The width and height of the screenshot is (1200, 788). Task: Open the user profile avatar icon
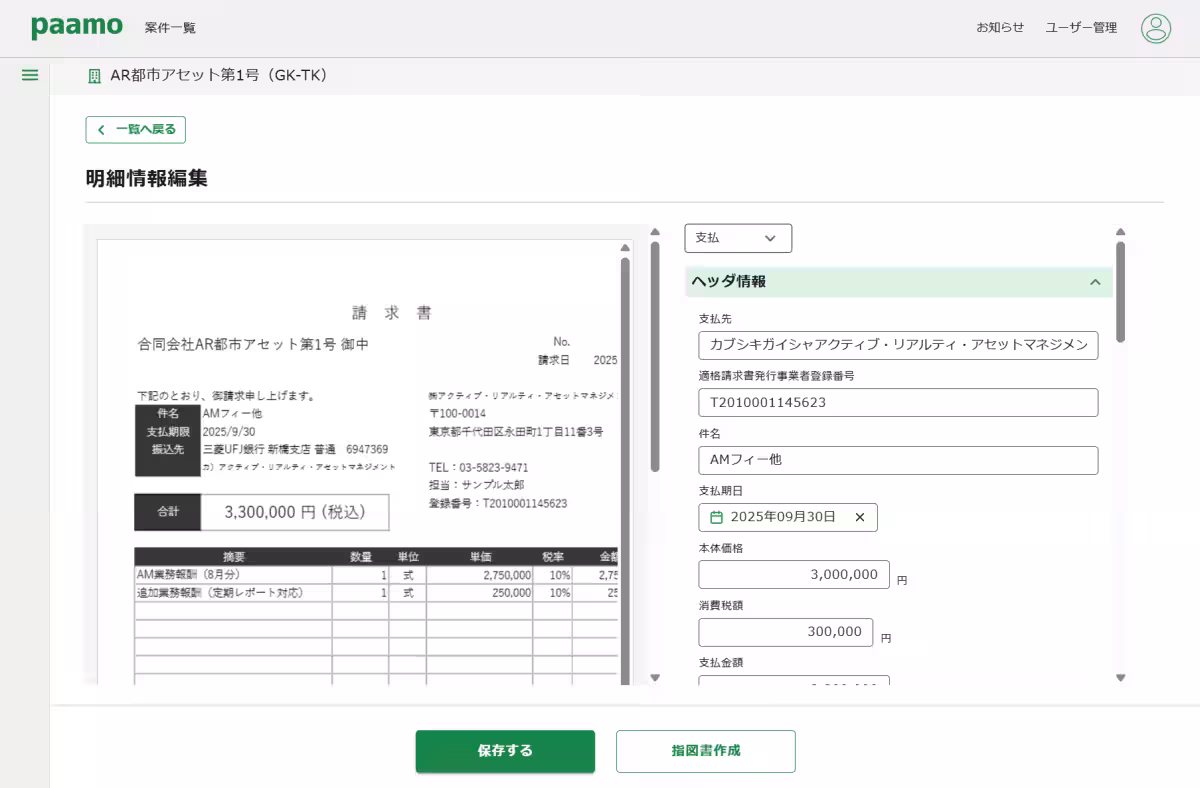pos(1155,28)
